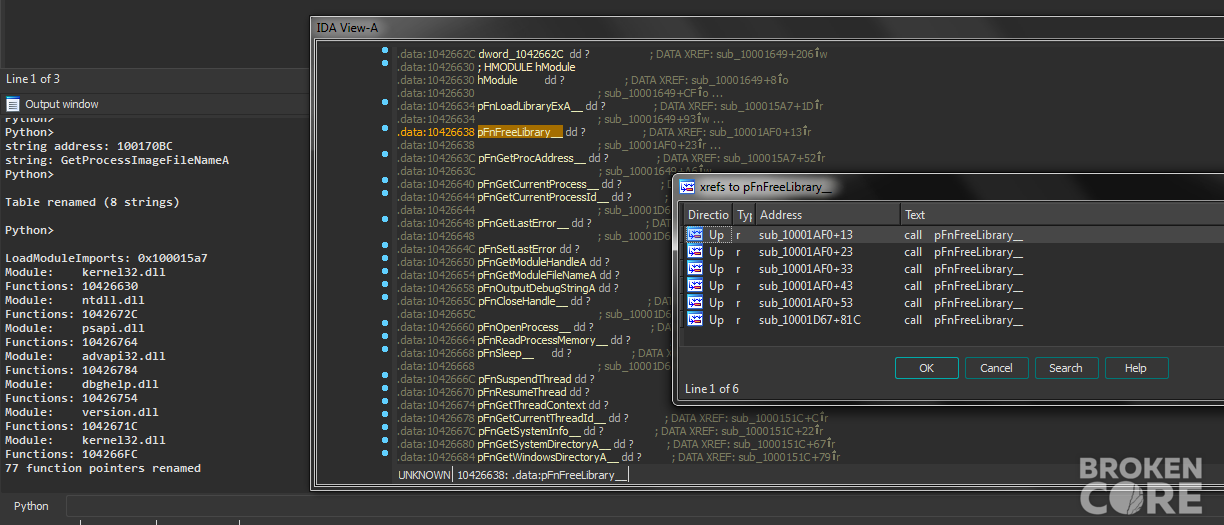The width and height of the screenshot is (1224, 525).
Task: Click the blue dot beside pFnGetWindowsDirectoryA__
Action: click(385, 452)
